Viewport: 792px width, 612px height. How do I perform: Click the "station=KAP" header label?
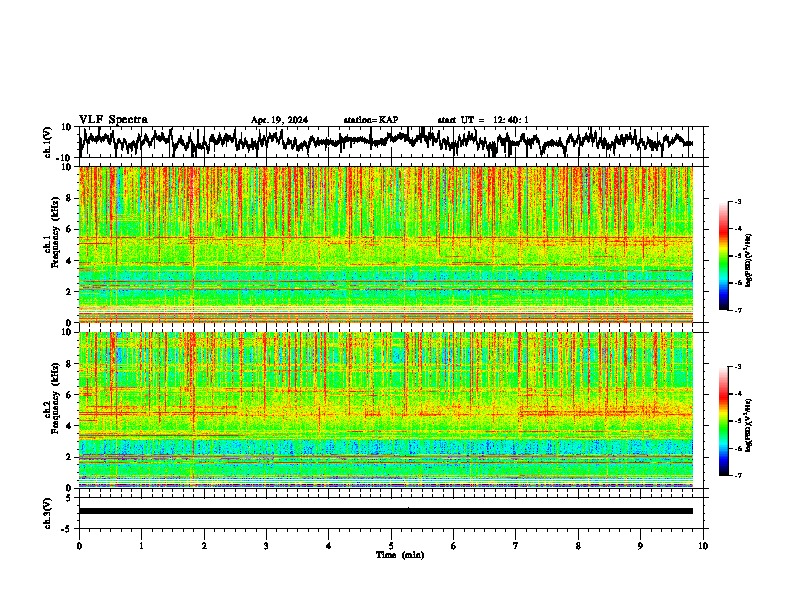pos(371,120)
